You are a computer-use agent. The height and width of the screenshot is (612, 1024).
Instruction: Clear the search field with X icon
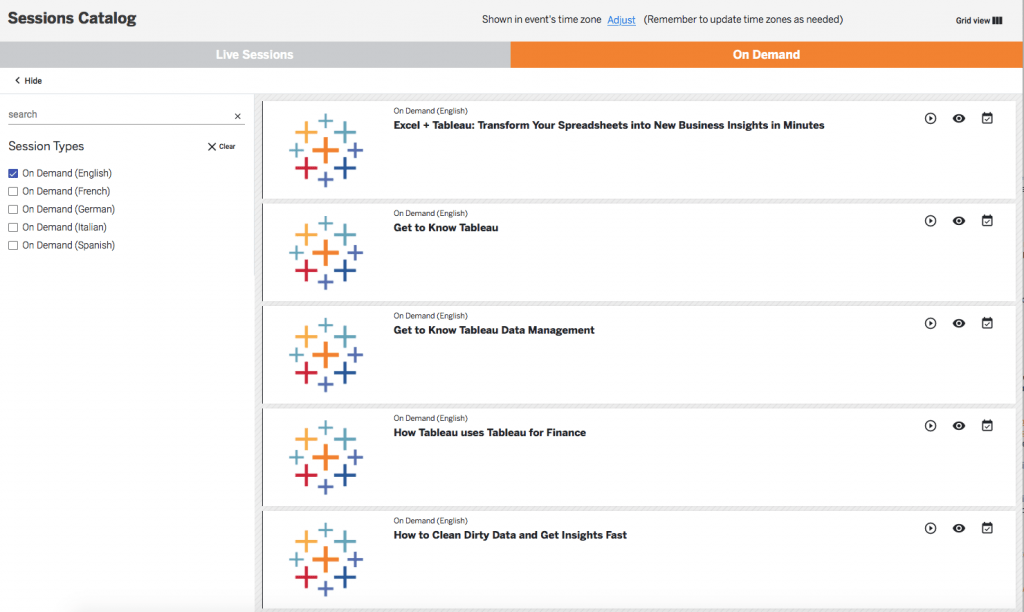click(x=237, y=116)
